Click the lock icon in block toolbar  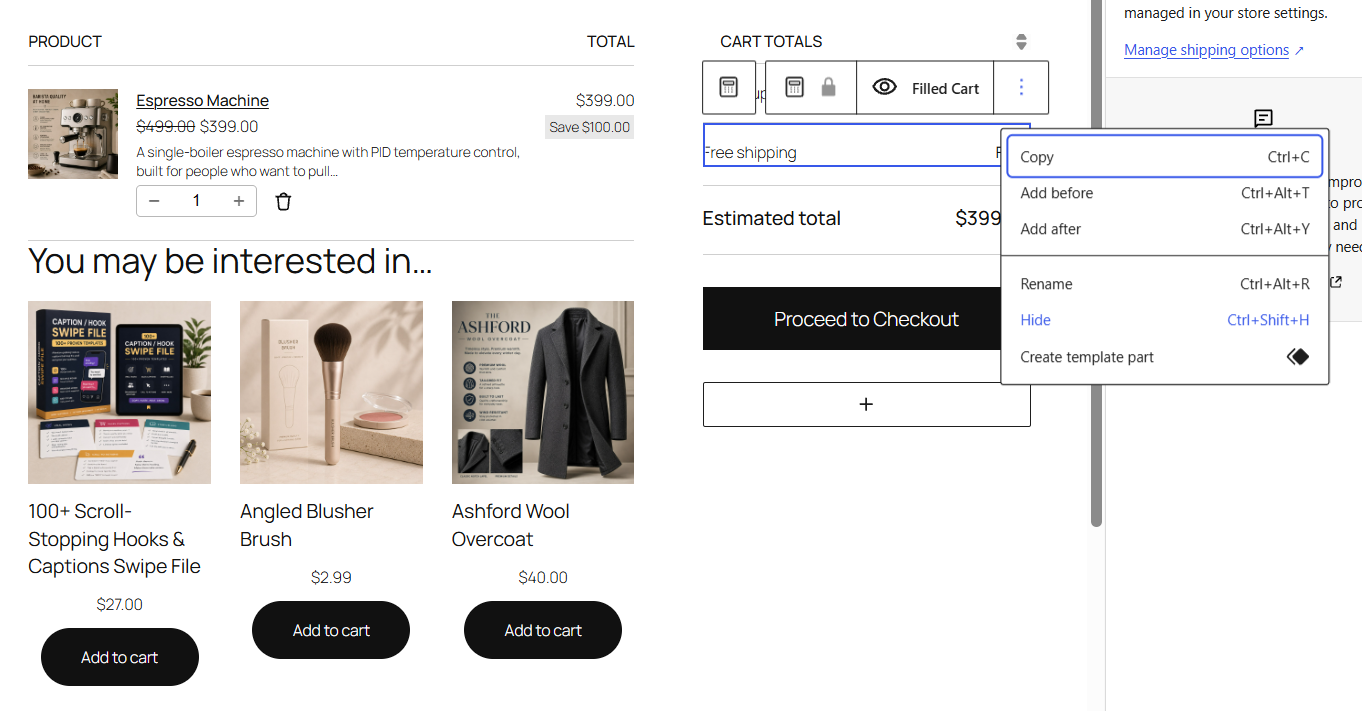(828, 87)
